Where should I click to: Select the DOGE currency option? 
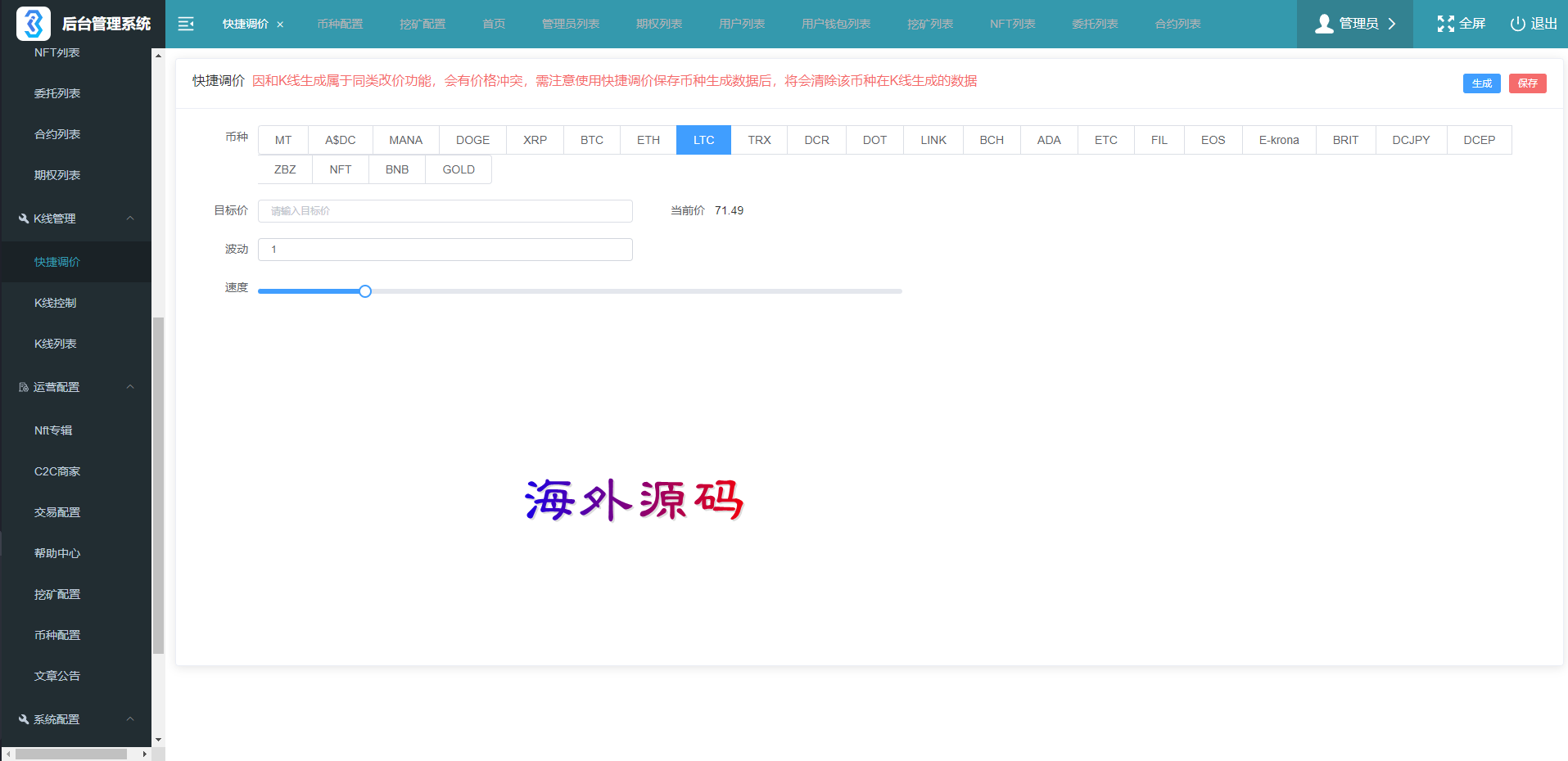(472, 140)
